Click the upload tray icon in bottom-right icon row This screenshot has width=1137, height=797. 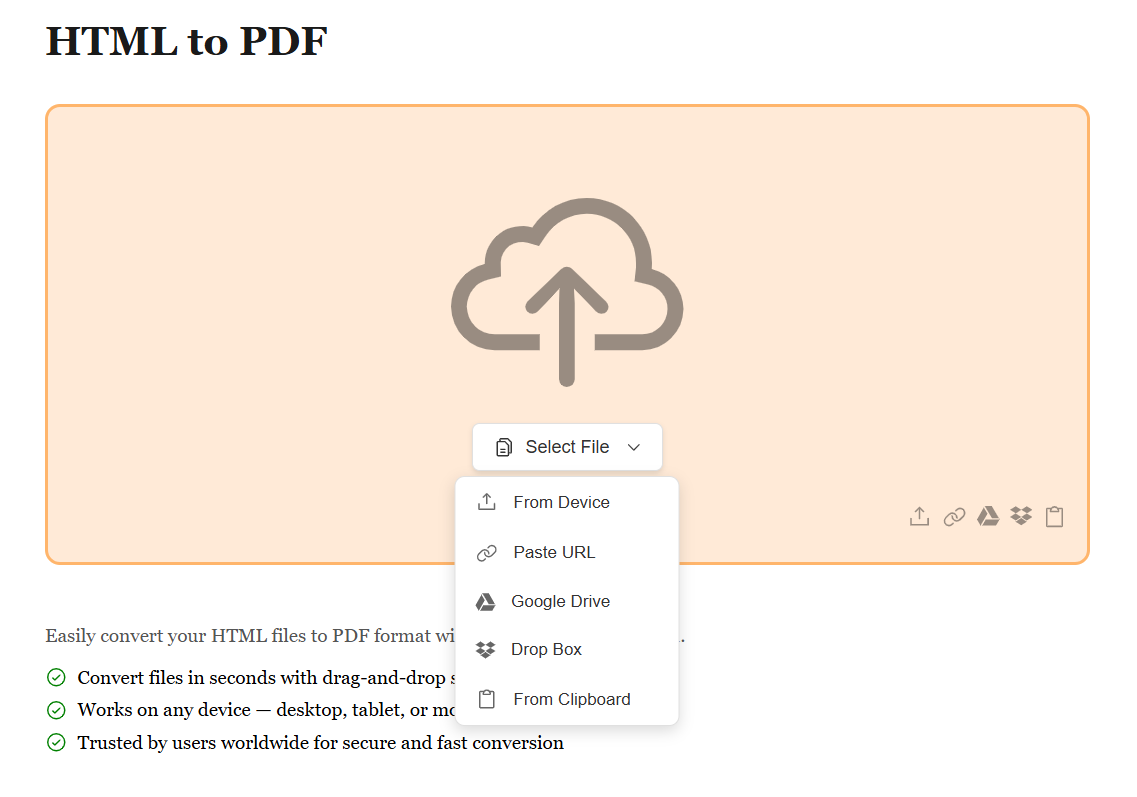[919, 516]
